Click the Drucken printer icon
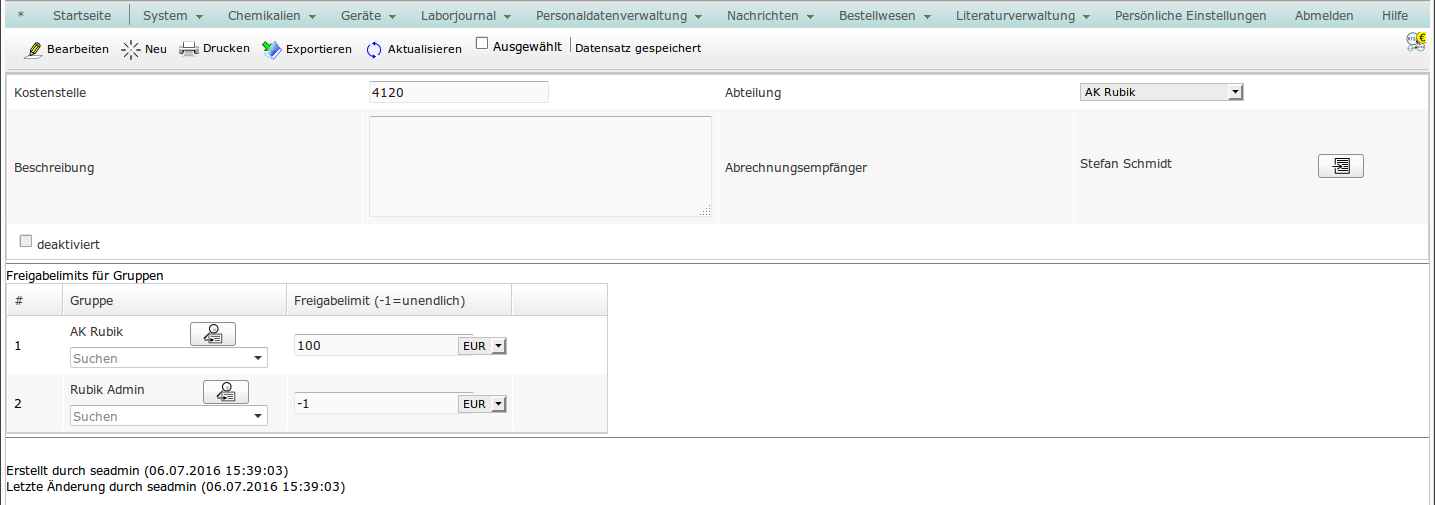This screenshot has width=1435, height=505. point(189,49)
